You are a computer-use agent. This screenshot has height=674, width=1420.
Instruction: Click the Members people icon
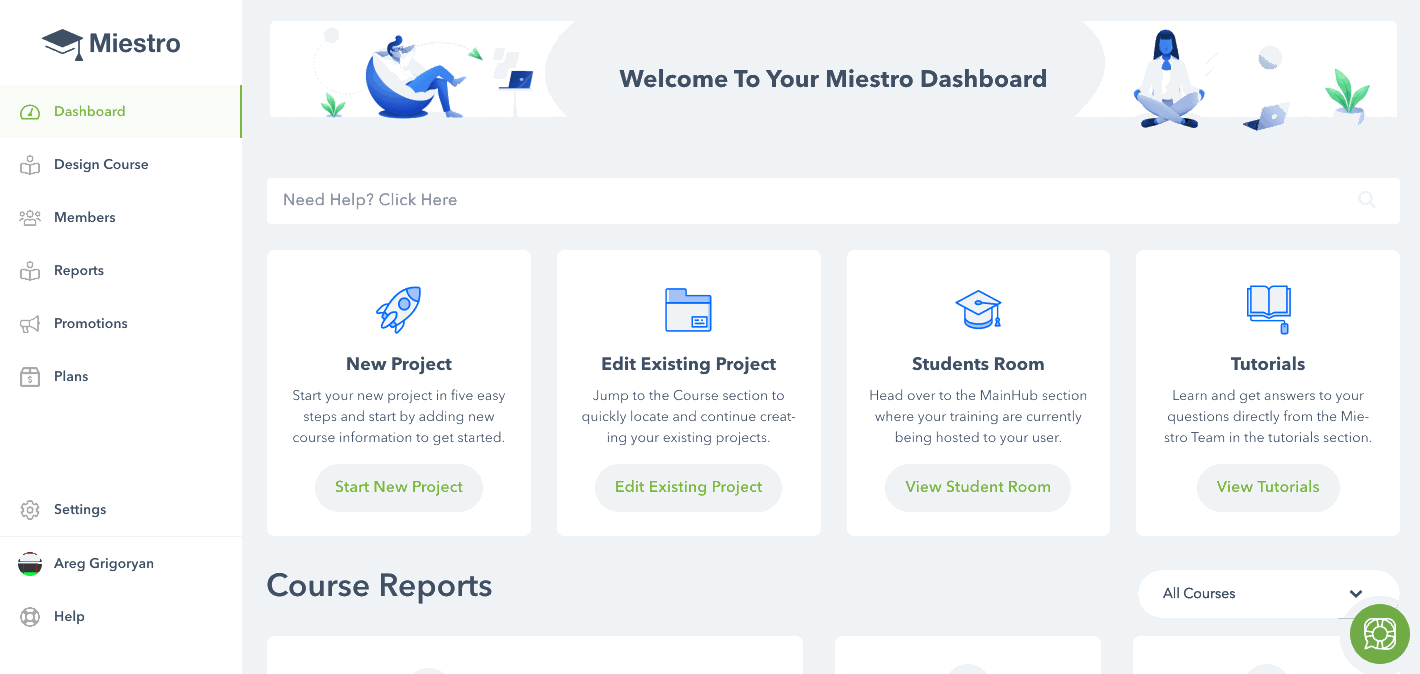click(30, 218)
